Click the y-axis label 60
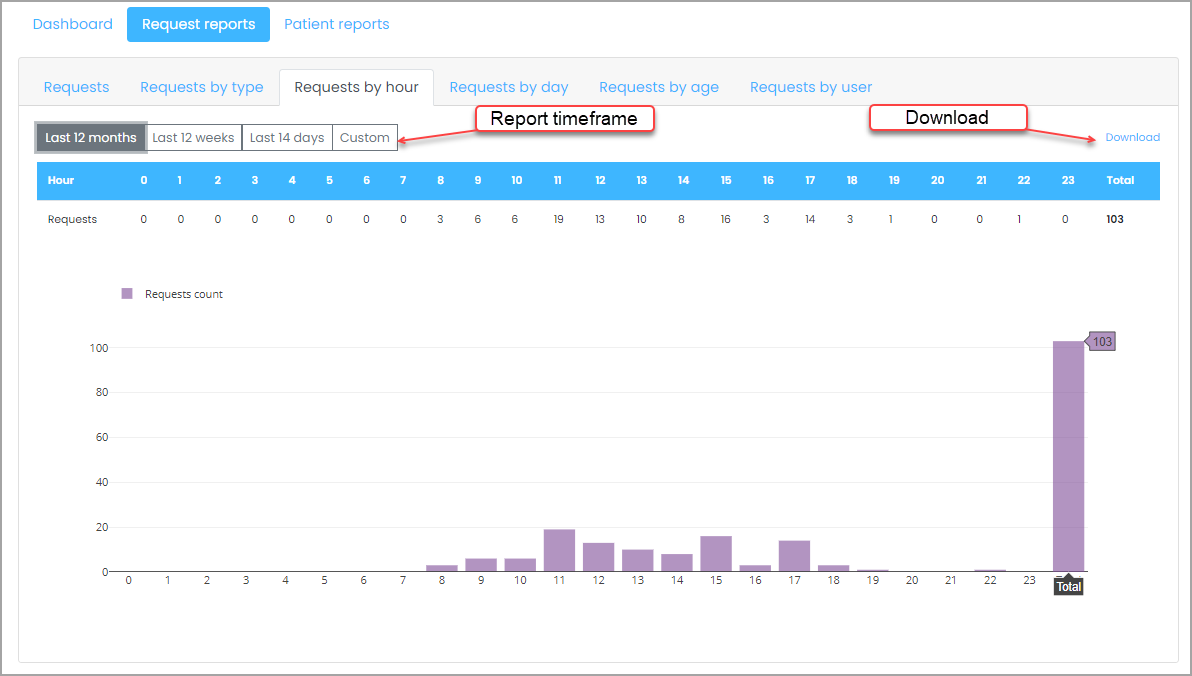The height and width of the screenshot is (676, 1192). point(102,437)
